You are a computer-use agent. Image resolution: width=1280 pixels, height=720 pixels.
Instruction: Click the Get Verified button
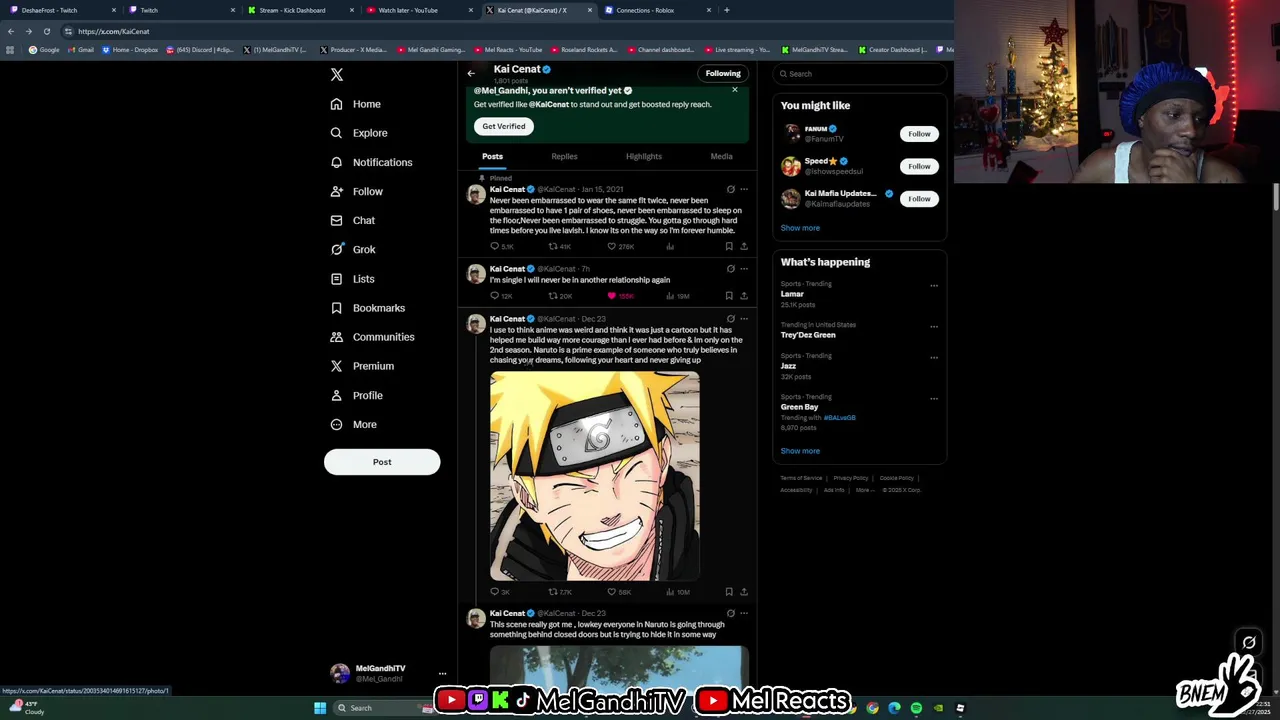[504, 126]
